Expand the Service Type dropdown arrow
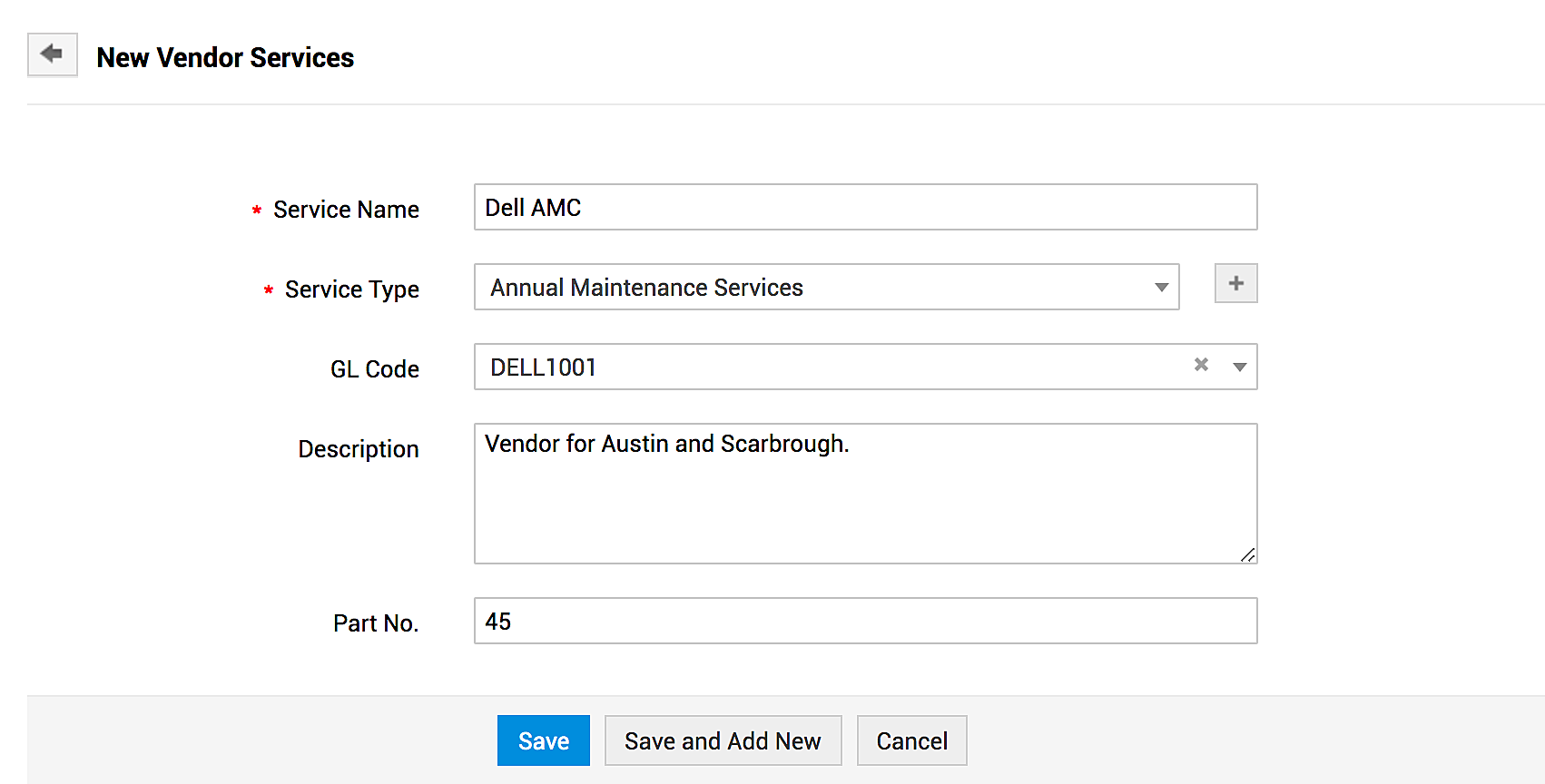The height and width of the screenshot is (784, 1545). (x=1161, y=288)
